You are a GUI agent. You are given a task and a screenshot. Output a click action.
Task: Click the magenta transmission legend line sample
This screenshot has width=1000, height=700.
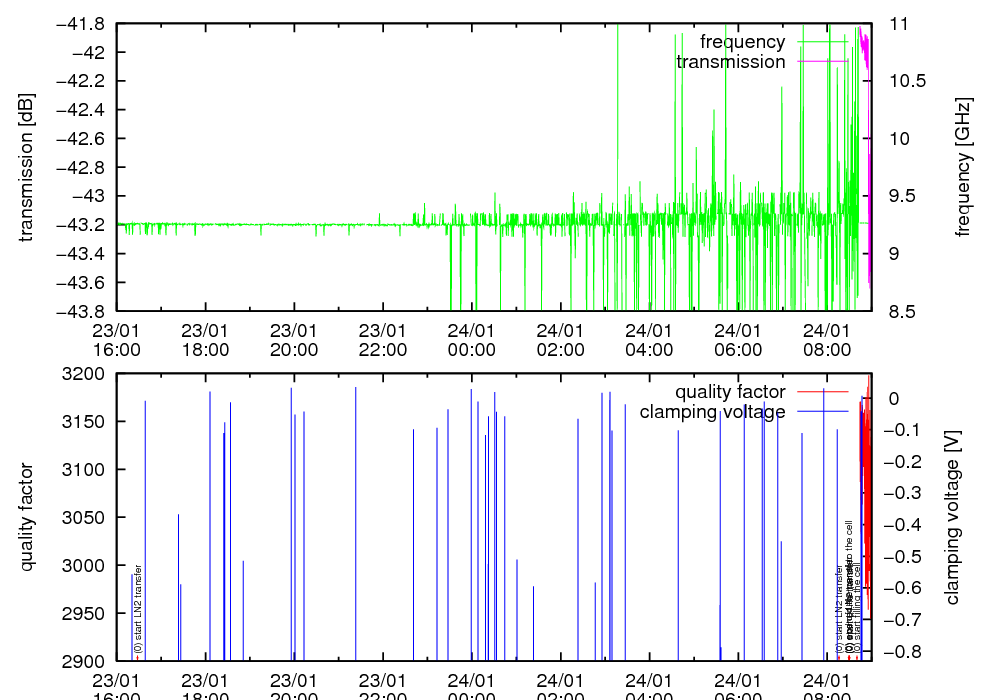(x=821, y=62)
